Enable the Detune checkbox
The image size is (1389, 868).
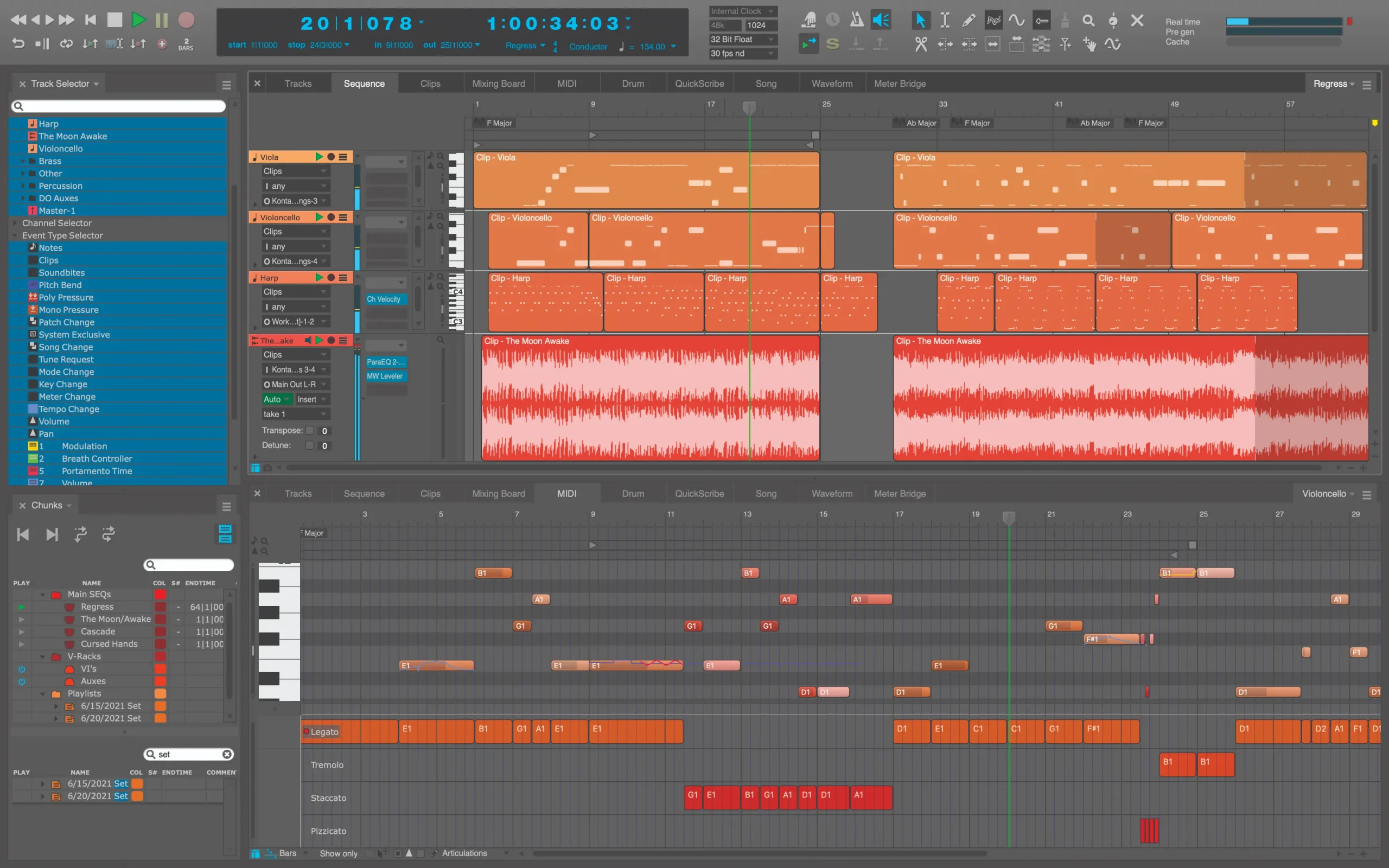coord(310,445)
